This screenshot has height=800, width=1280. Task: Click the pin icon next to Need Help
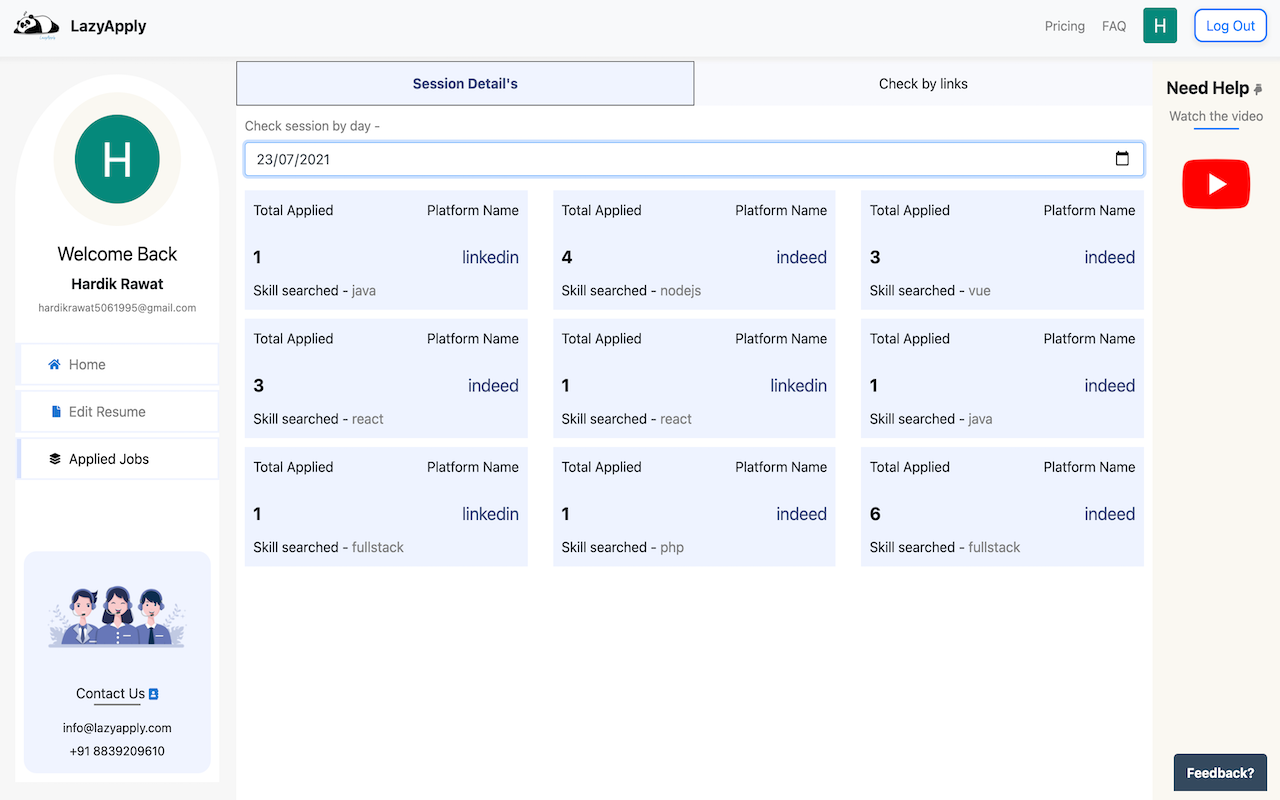point(1260,88)
